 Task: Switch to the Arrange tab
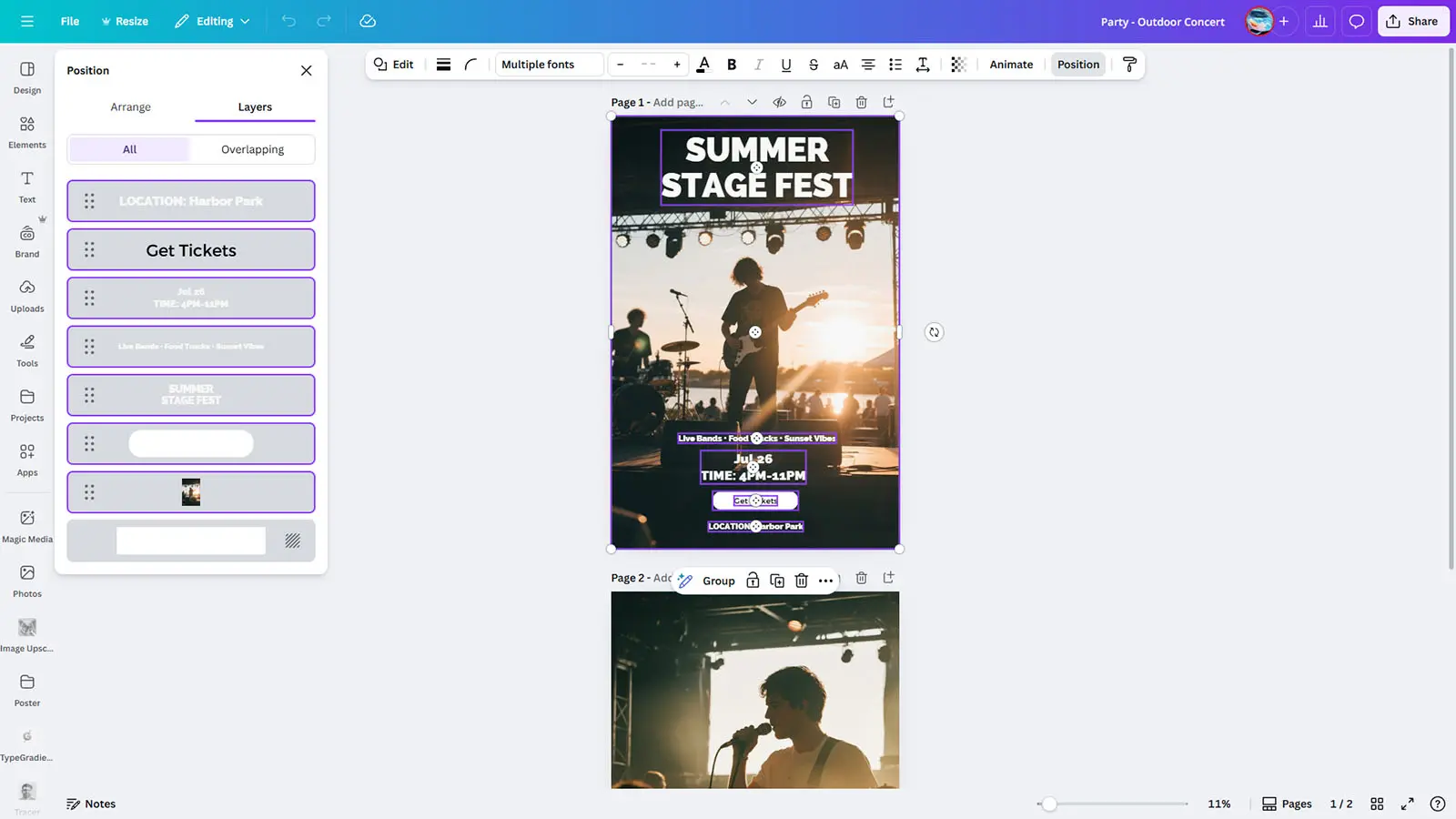pos(130,107)
